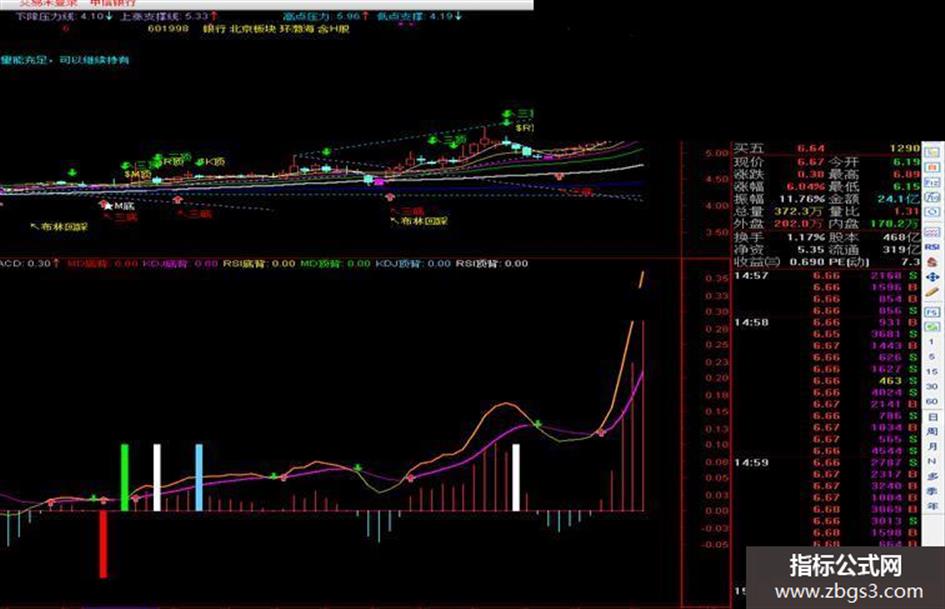Click the RSI indicator icon in sidebar
Image resolution: width=945 pixels, height=609 pixels.
tap(932, 247)
